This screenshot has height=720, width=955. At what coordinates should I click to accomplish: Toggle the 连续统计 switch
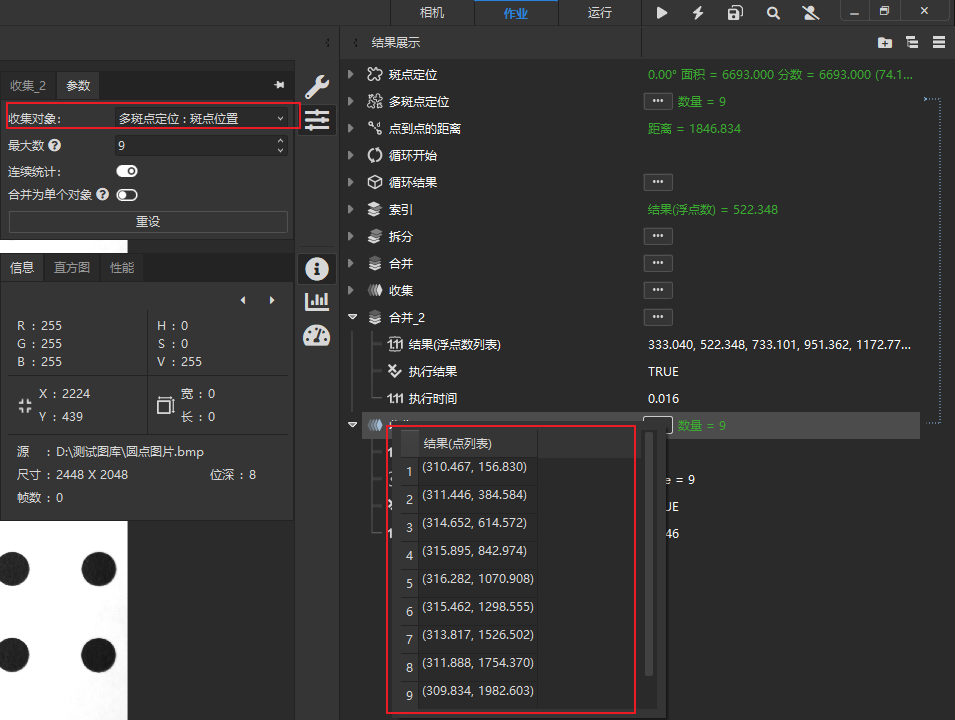[127, 171]
